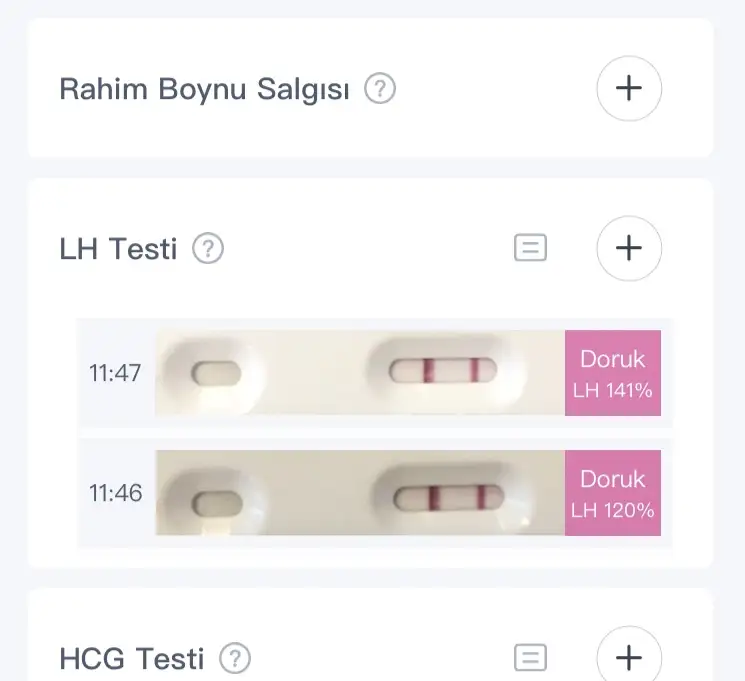Viewport: 745px width, 681px height.
Task: Tap the LH Testi section title
Action: pos(118,248)
